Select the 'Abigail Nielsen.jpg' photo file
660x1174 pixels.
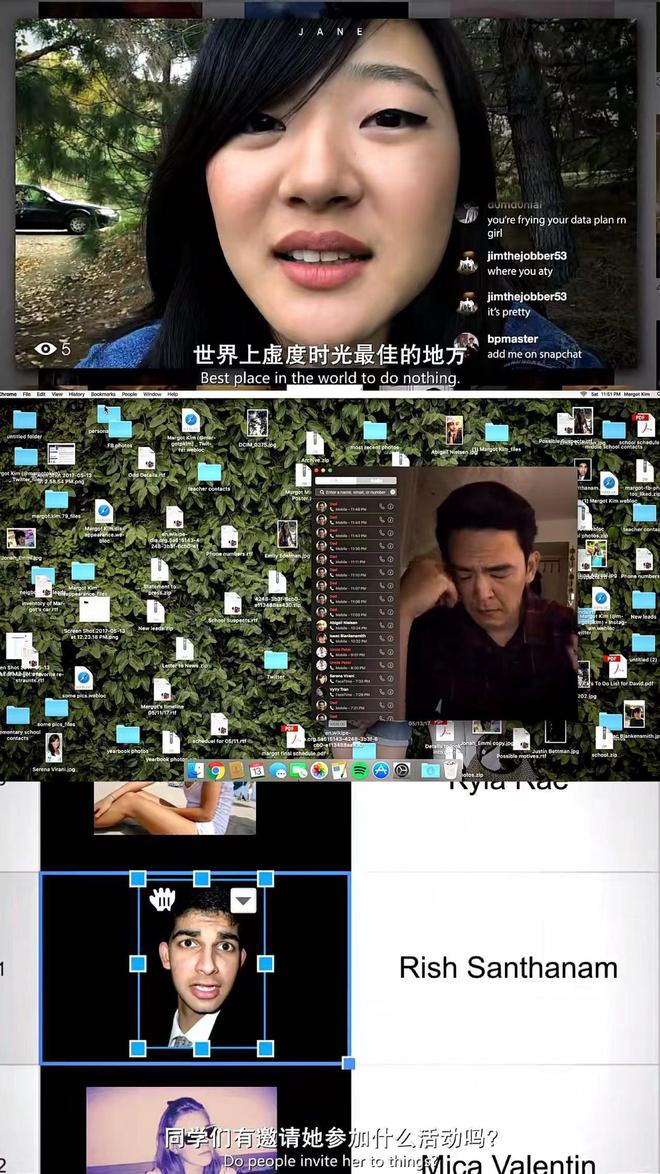point(455,430)
